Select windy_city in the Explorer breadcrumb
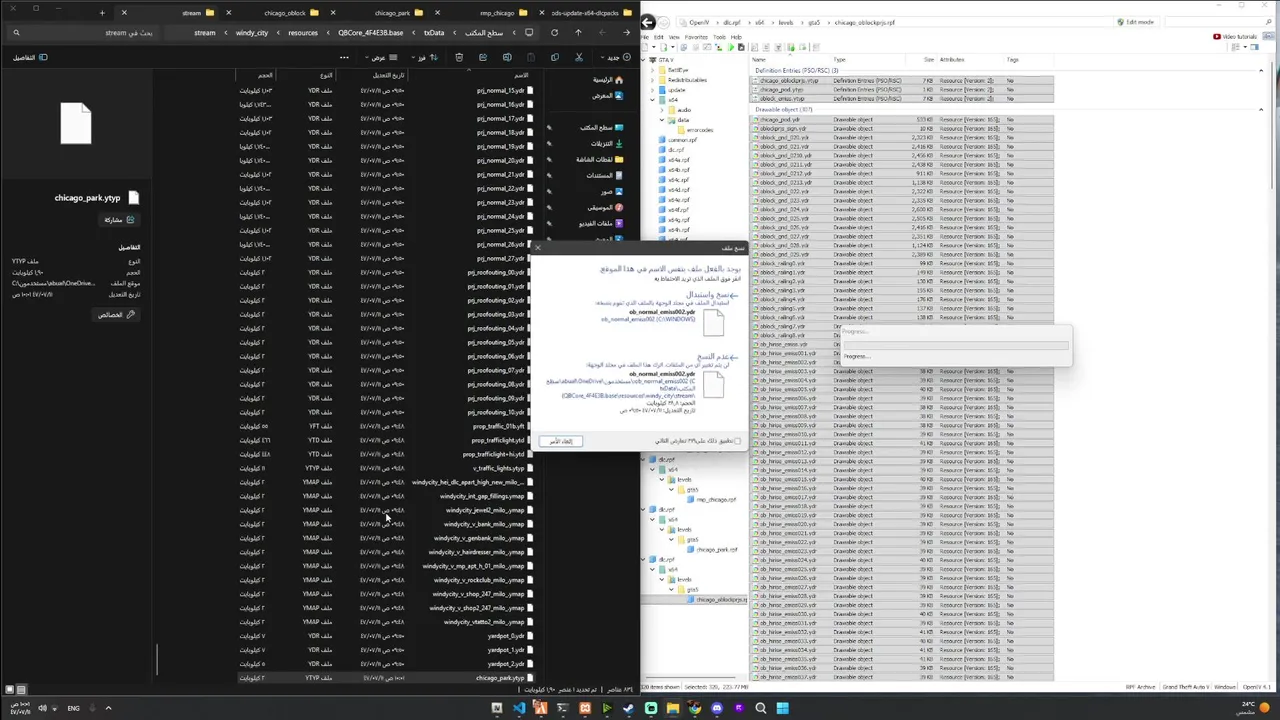 [x=252, y=33]
